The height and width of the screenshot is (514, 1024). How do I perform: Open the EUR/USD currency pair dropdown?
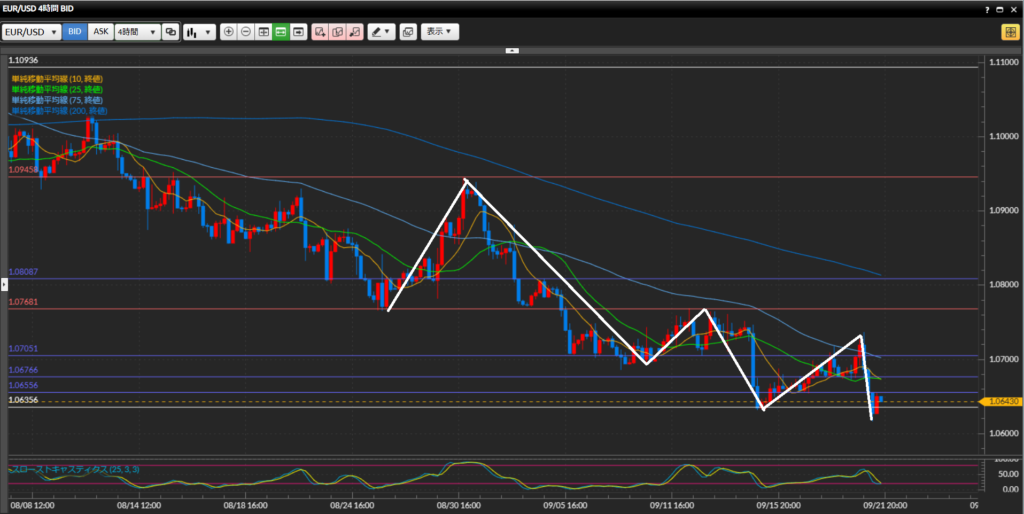31,32
